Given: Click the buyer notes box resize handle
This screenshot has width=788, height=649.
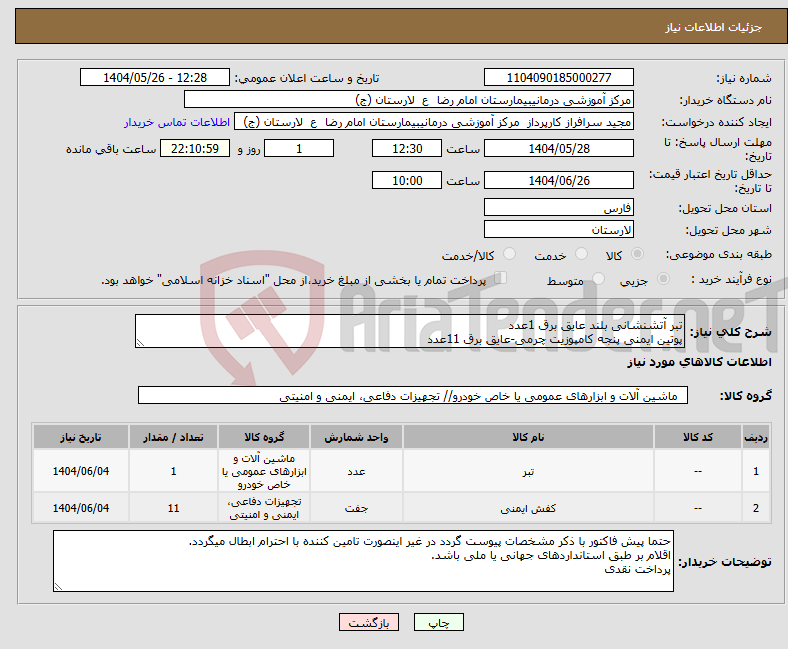Looking at the screenshot, I should coord(58,586).
